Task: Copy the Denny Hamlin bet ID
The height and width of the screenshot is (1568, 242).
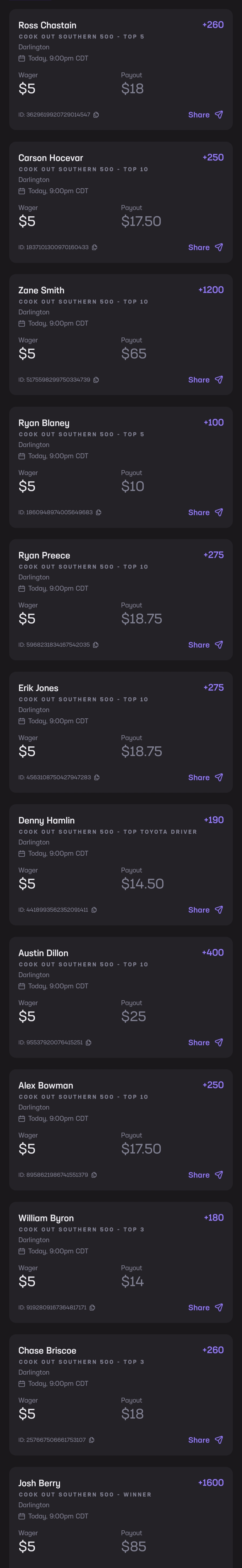Action: pos(94,910)
